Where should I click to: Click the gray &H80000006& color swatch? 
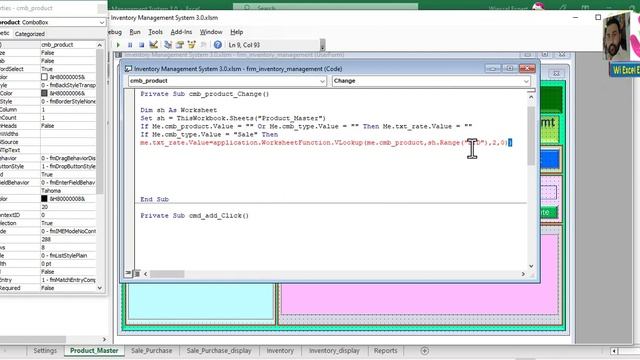[44, 93]
